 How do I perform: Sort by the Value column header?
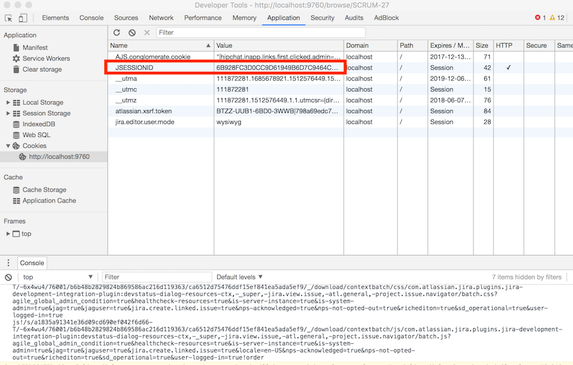click(278, 46)
